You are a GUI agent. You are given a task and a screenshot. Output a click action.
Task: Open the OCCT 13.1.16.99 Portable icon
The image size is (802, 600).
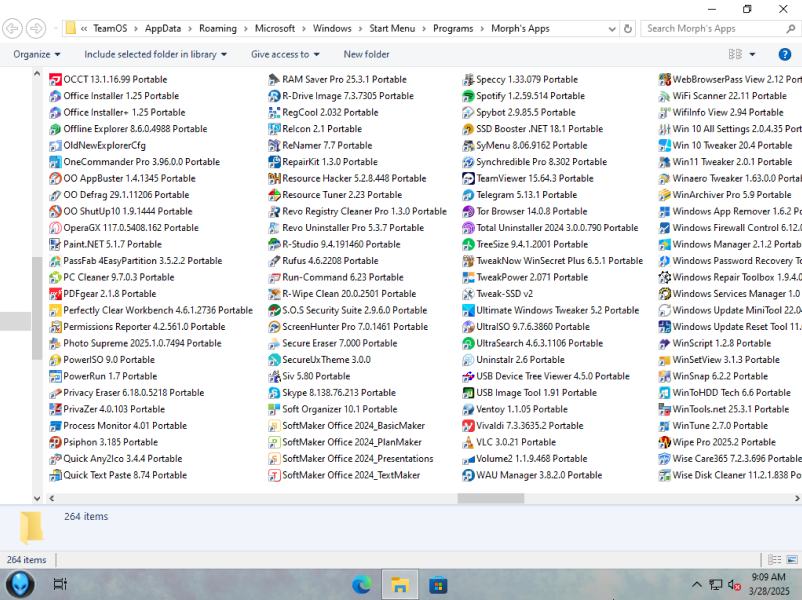[55, 79]
